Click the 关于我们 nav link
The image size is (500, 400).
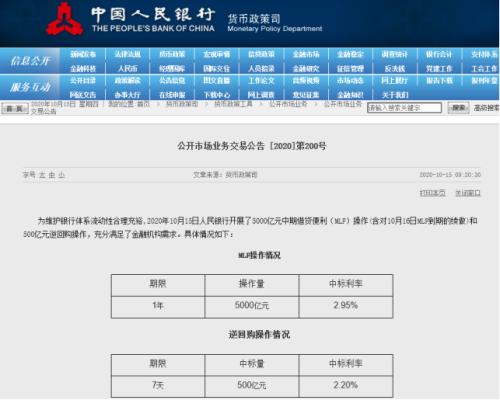coord(395,95)
